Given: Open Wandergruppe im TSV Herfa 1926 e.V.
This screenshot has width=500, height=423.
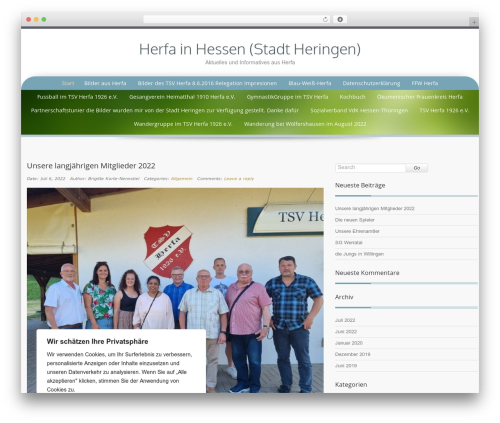Looking at the screenshot, I should (x=183, y=124).
